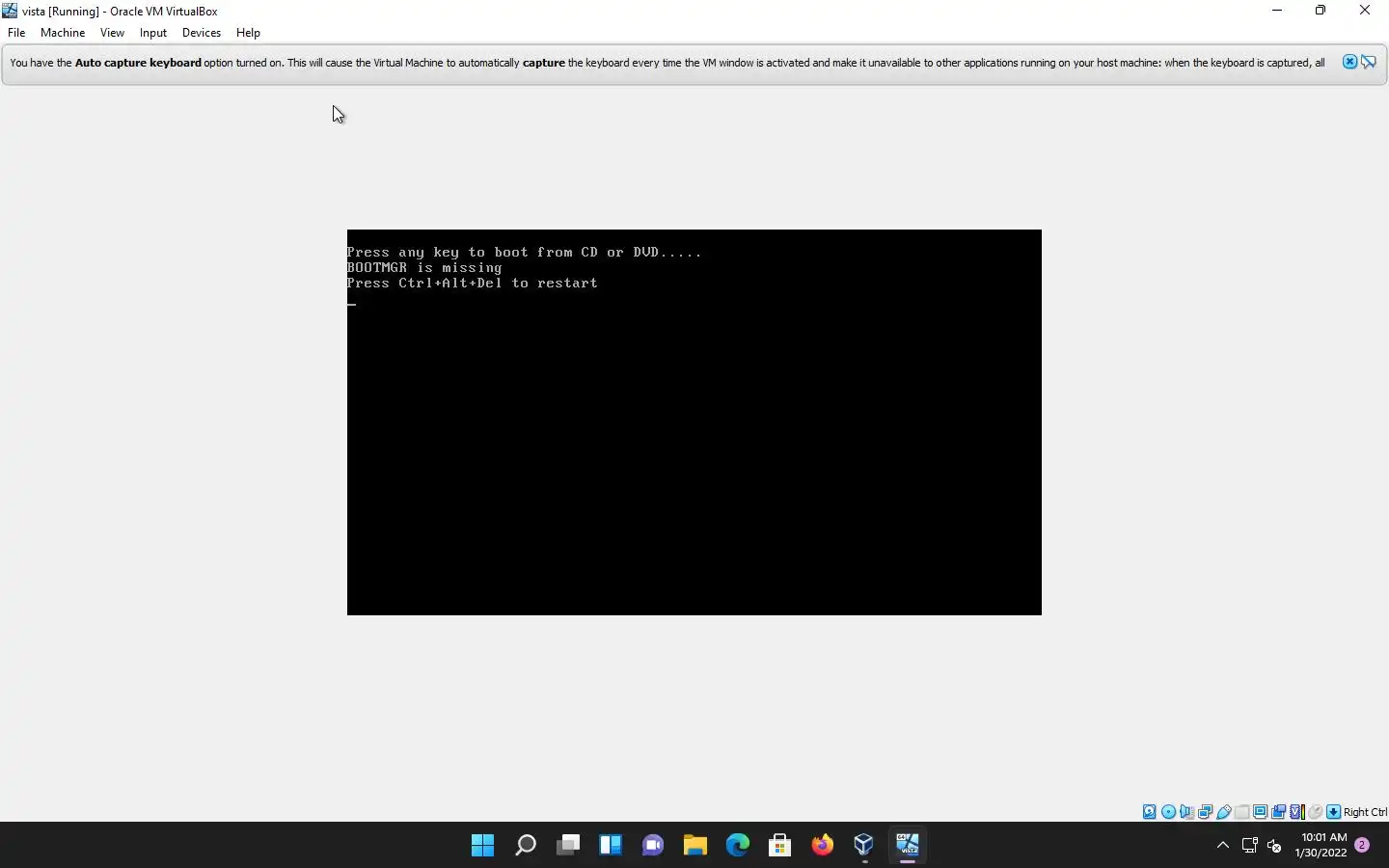Open the View menu
The image size is (1389, 868).
coord(112,33)
